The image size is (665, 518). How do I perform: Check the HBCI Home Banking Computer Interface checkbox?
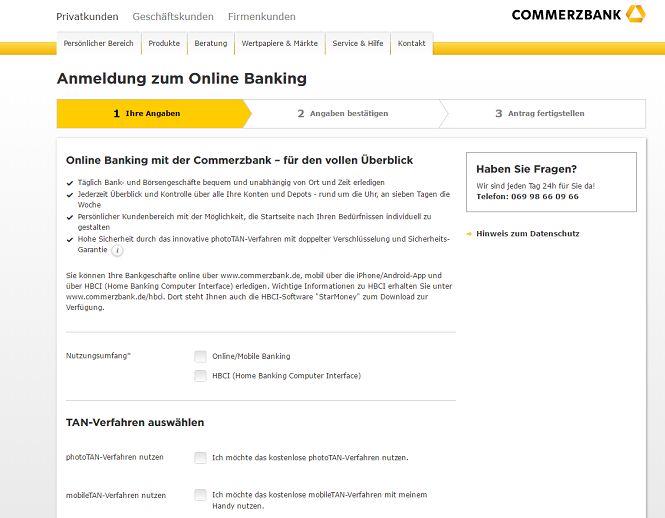click(200, 376)
